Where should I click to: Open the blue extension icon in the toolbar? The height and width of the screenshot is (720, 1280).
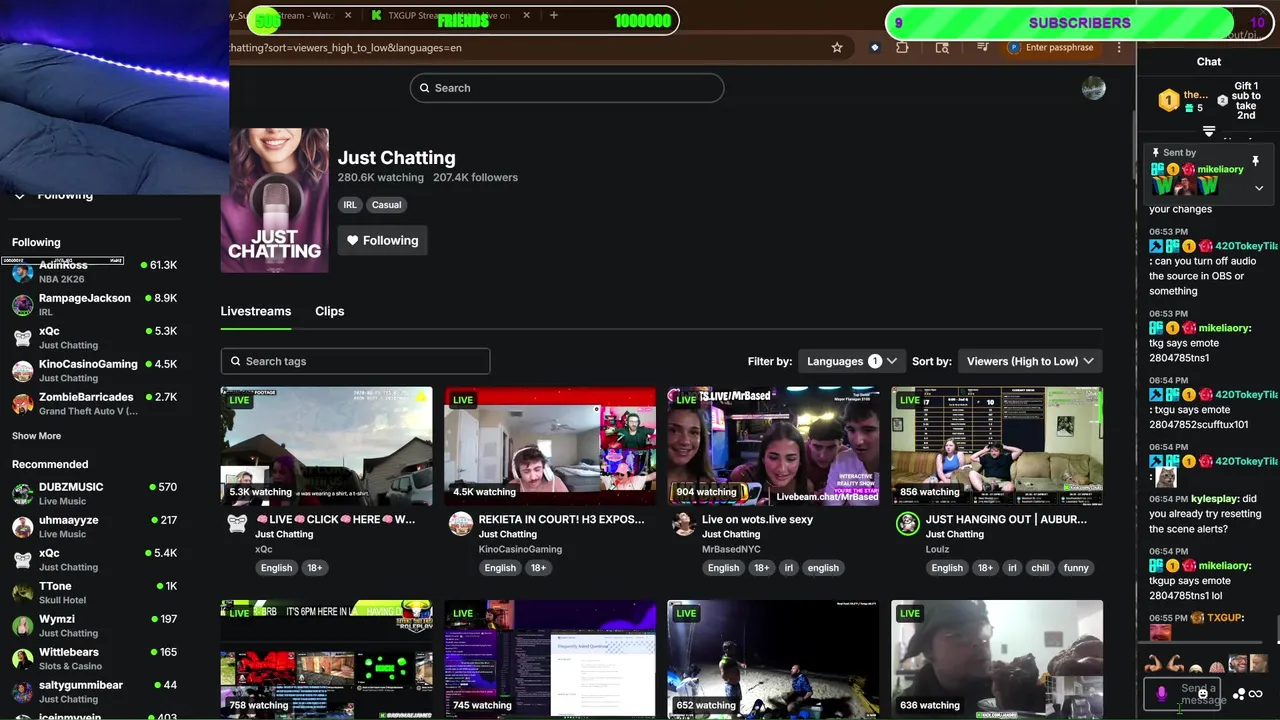874,47
